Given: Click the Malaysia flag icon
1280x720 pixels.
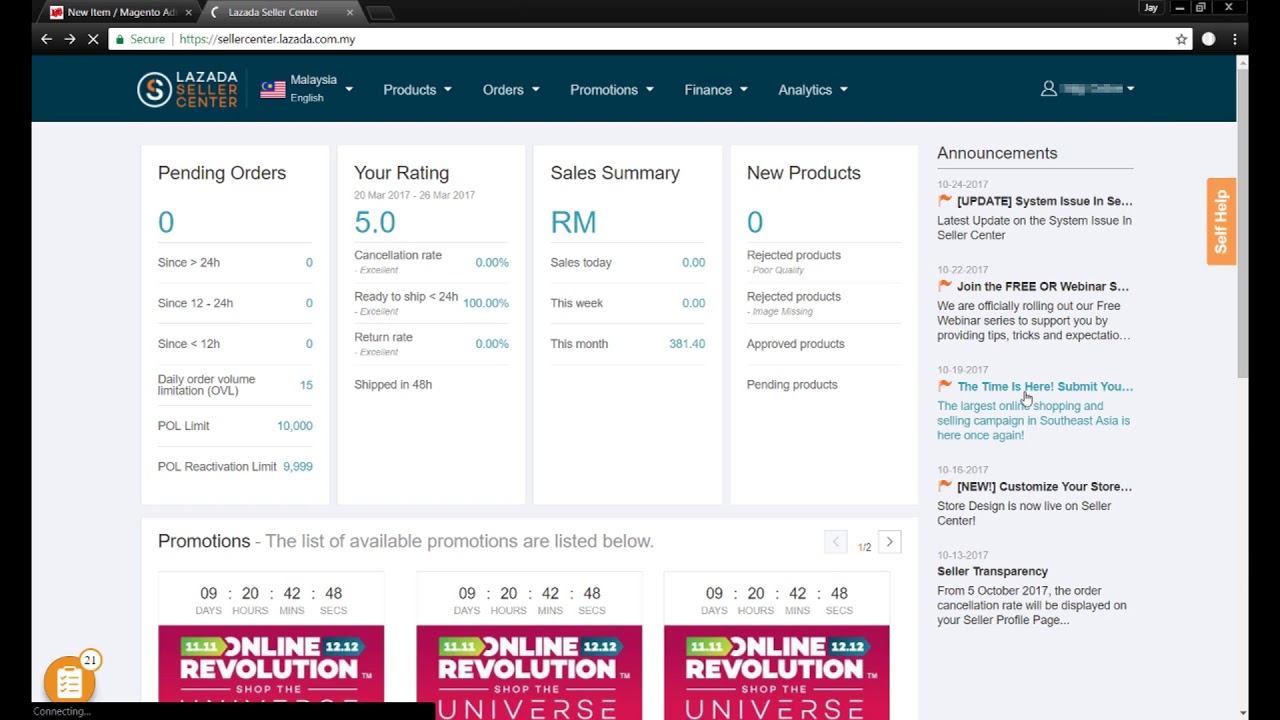Looking at the screenshot, I should pyautogui.click(x=273, y=89).
